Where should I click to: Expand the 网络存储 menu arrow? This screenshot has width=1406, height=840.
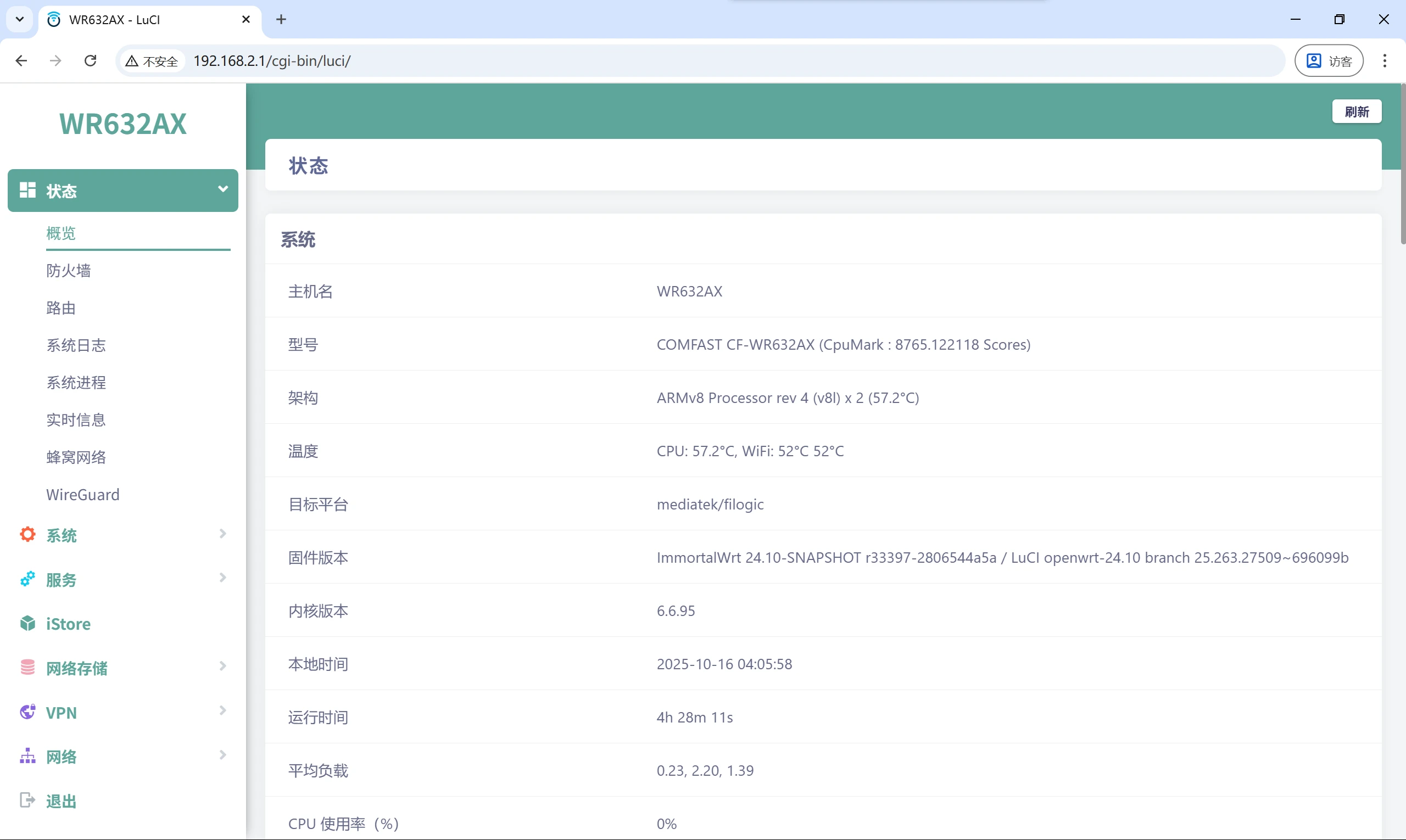(222, 666)
